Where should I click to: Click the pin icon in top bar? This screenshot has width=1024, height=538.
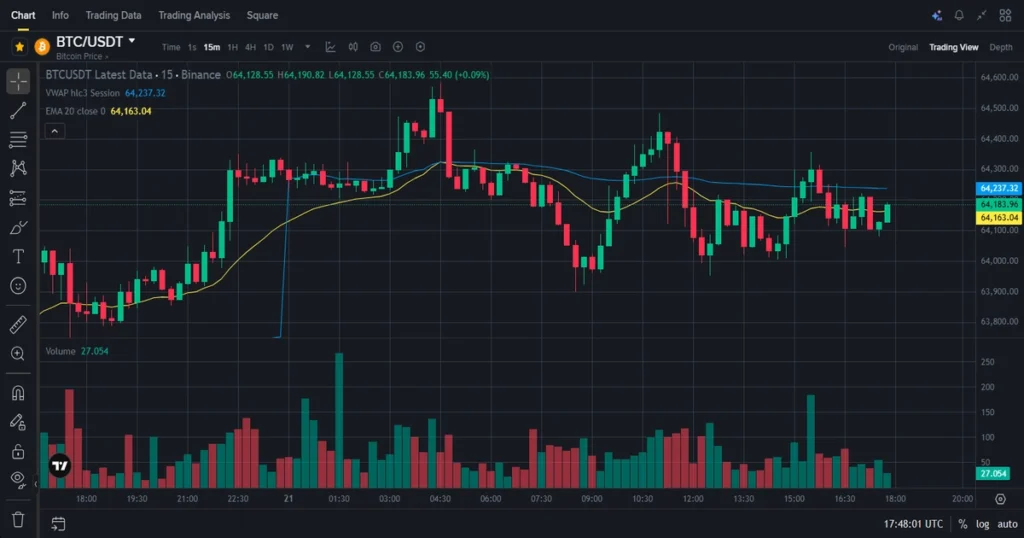(x=982, y=15)
